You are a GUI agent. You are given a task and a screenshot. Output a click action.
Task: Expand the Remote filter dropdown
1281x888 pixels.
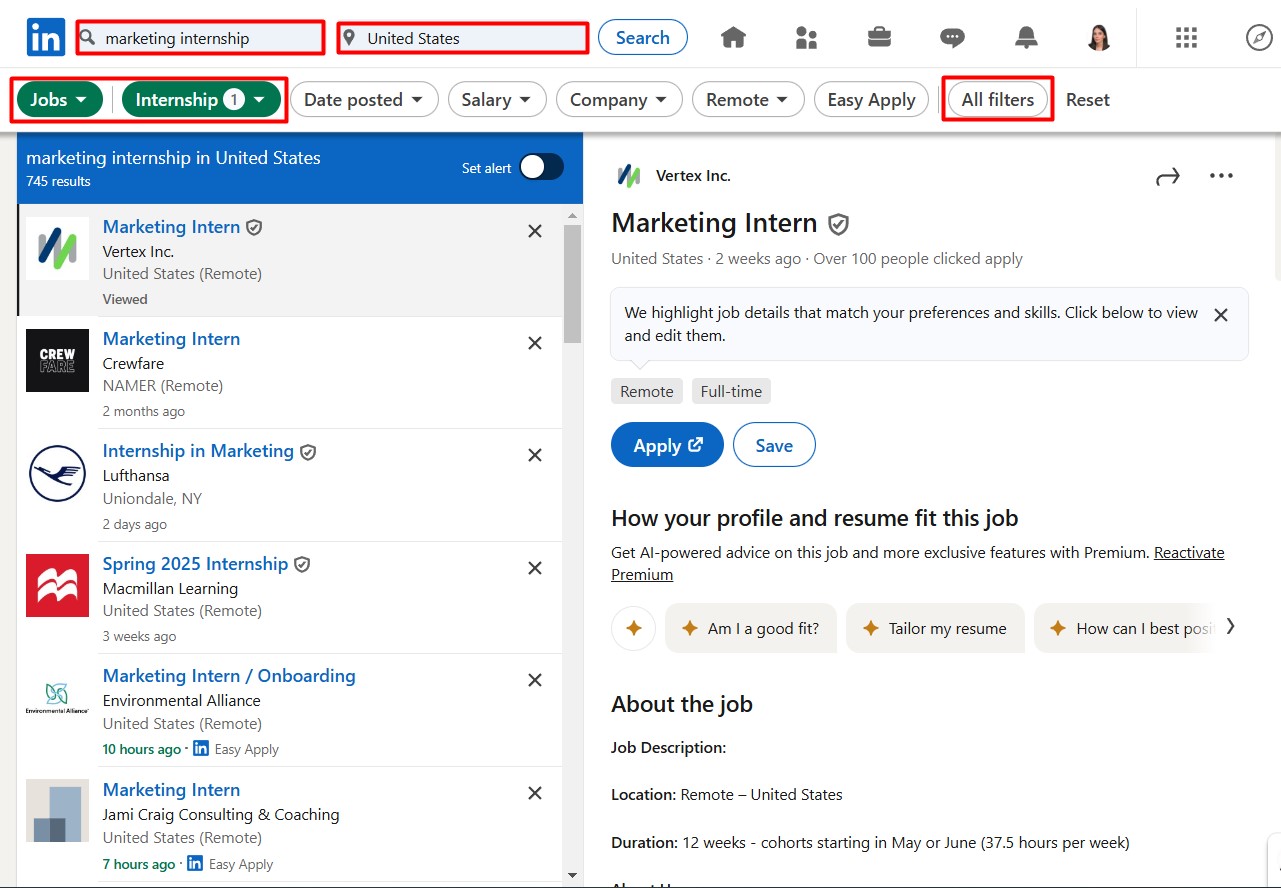[748, 99]
